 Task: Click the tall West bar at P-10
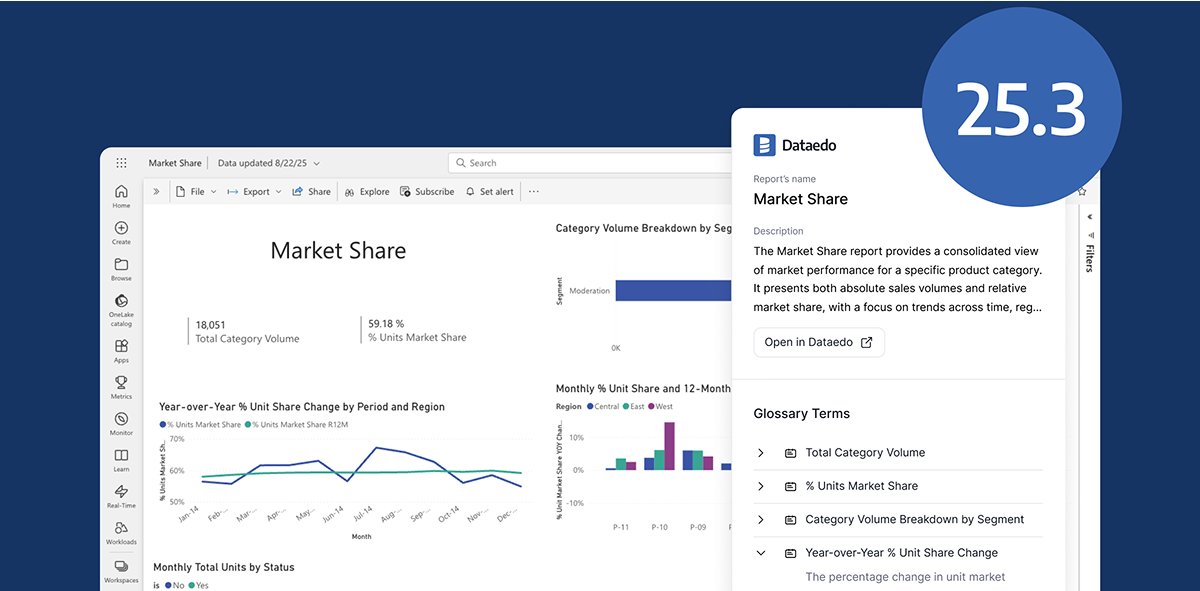click(x=669, y=446)
